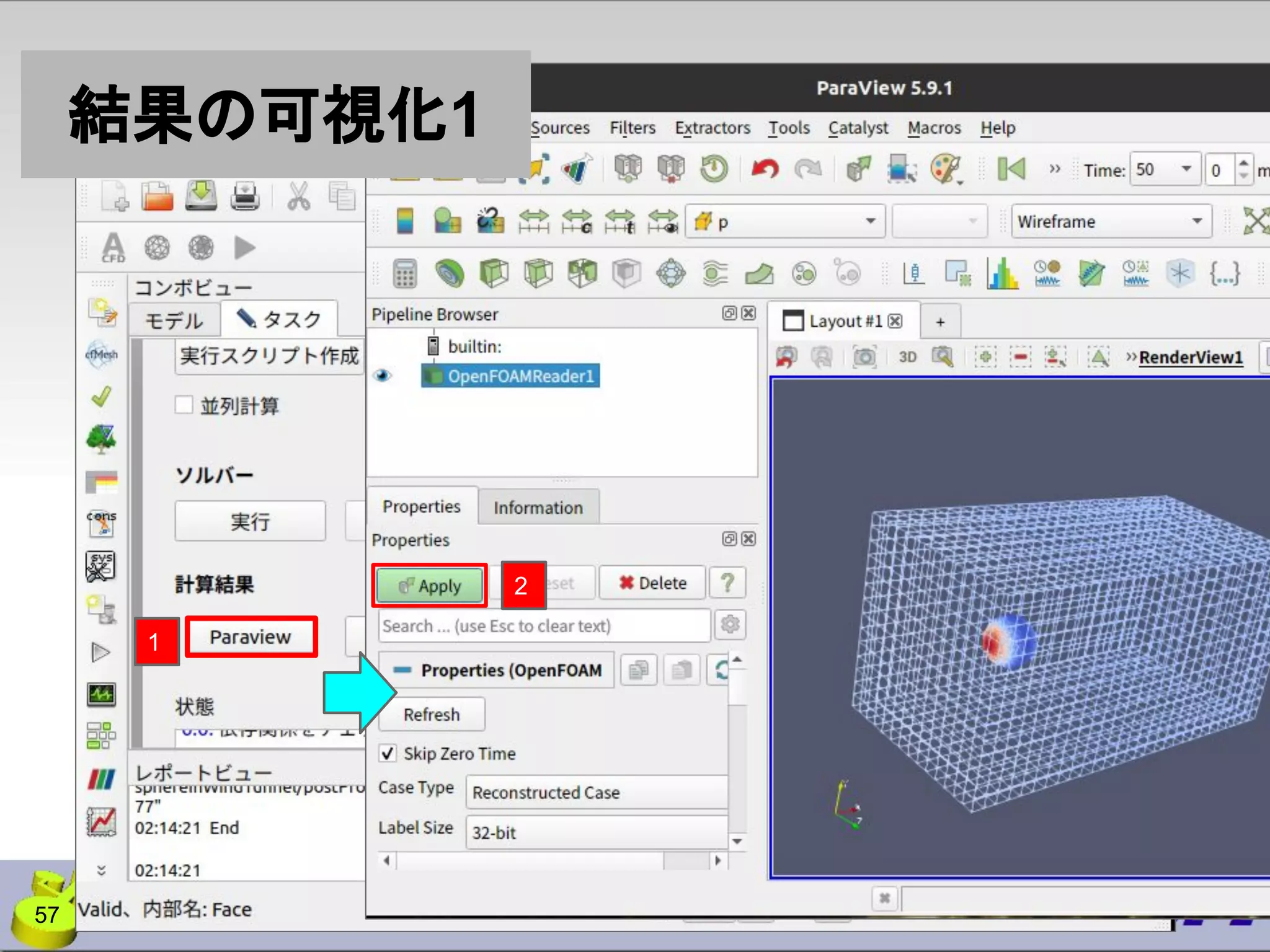Toggle the 並列計算 checkbox
The height and width of the screenshot is (952, 1270).
184,405
